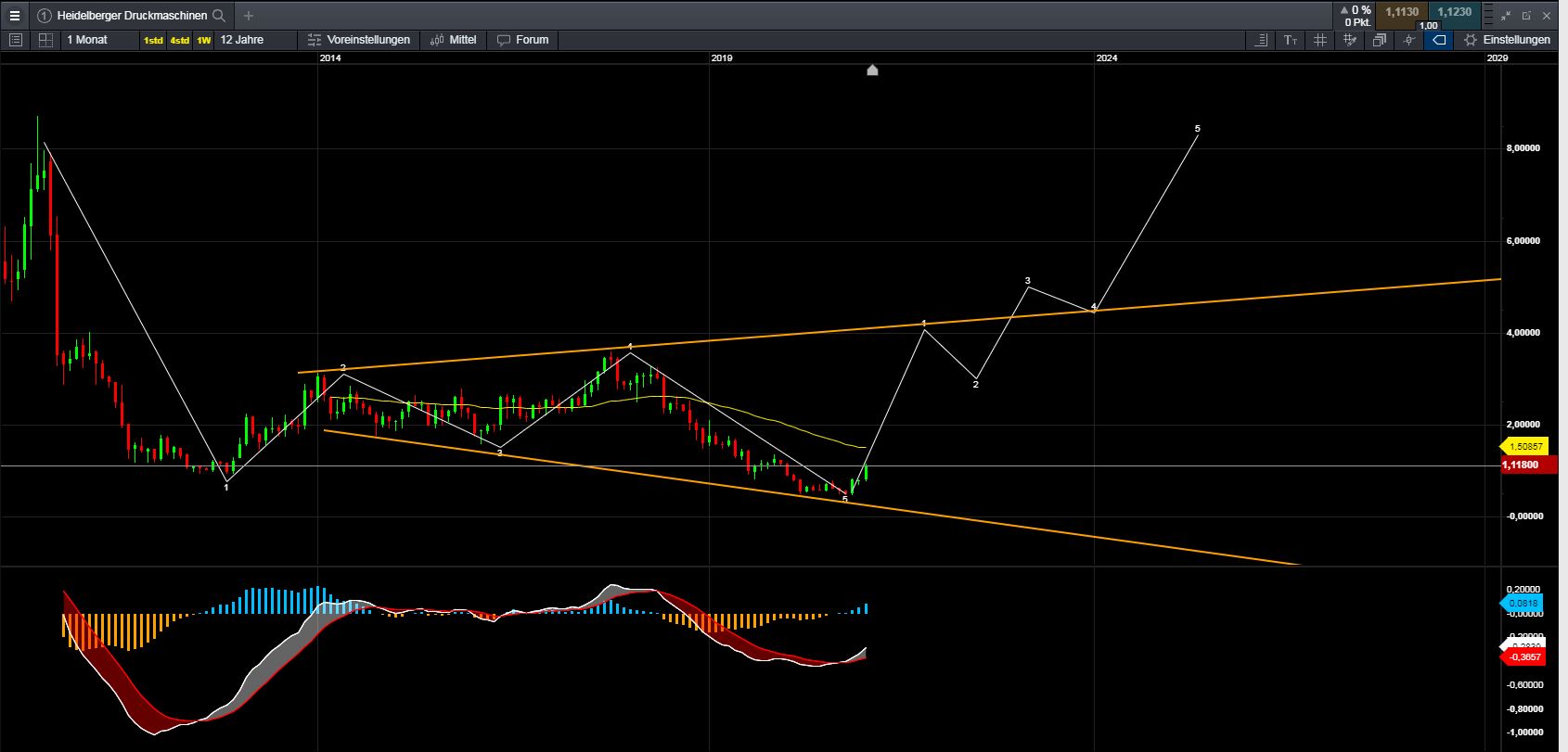
Task: Open the 12 Jahre time range dropdown
Action: (242, 40)
